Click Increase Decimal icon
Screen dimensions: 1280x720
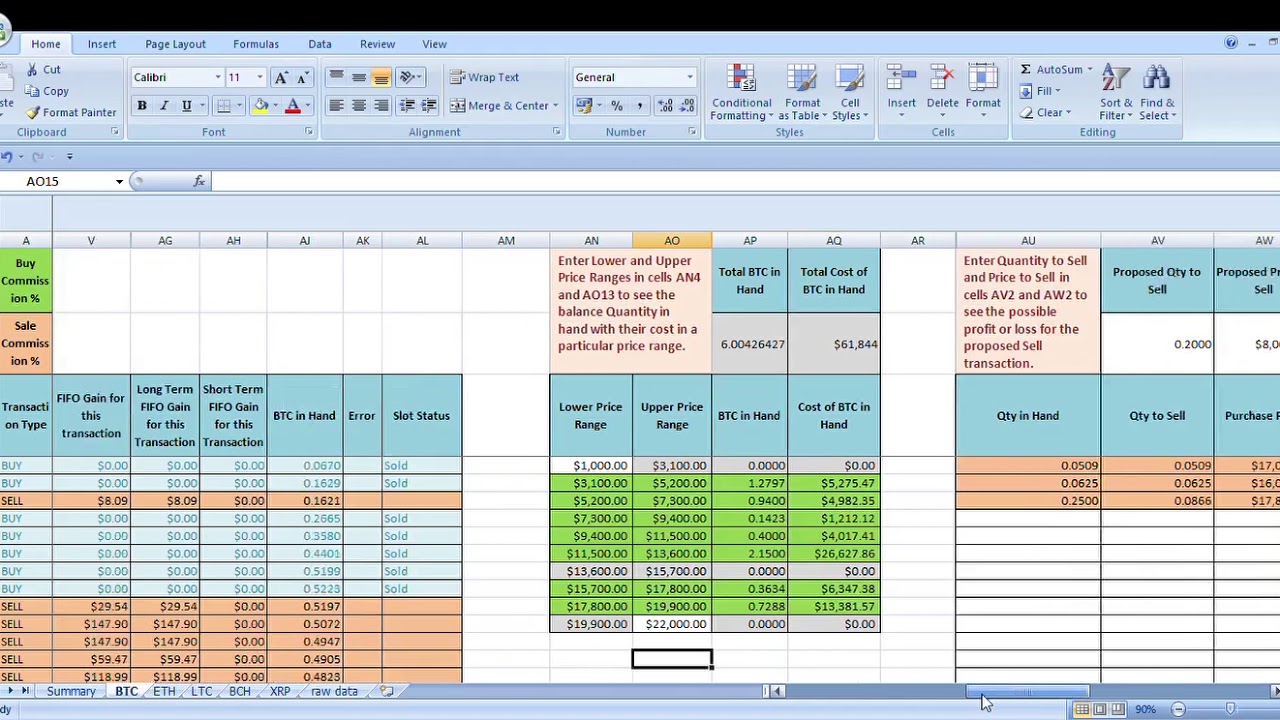pos(666,106)
